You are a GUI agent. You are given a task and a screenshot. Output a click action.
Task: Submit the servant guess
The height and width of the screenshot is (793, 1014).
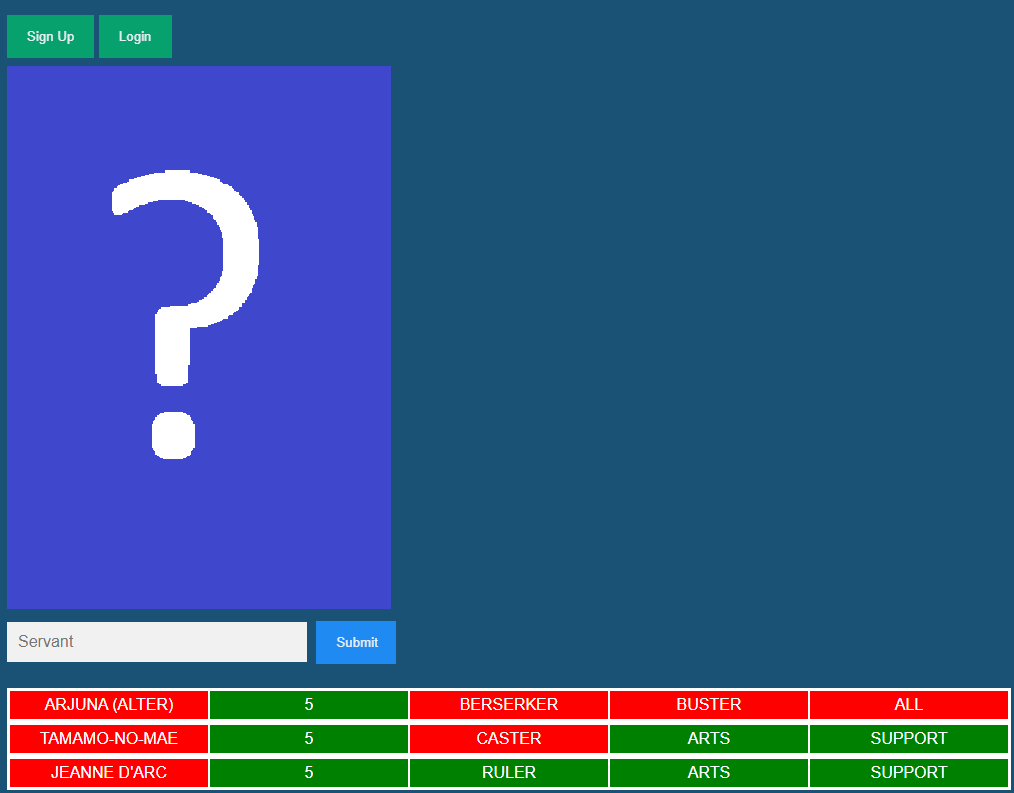tap(356, 642)
